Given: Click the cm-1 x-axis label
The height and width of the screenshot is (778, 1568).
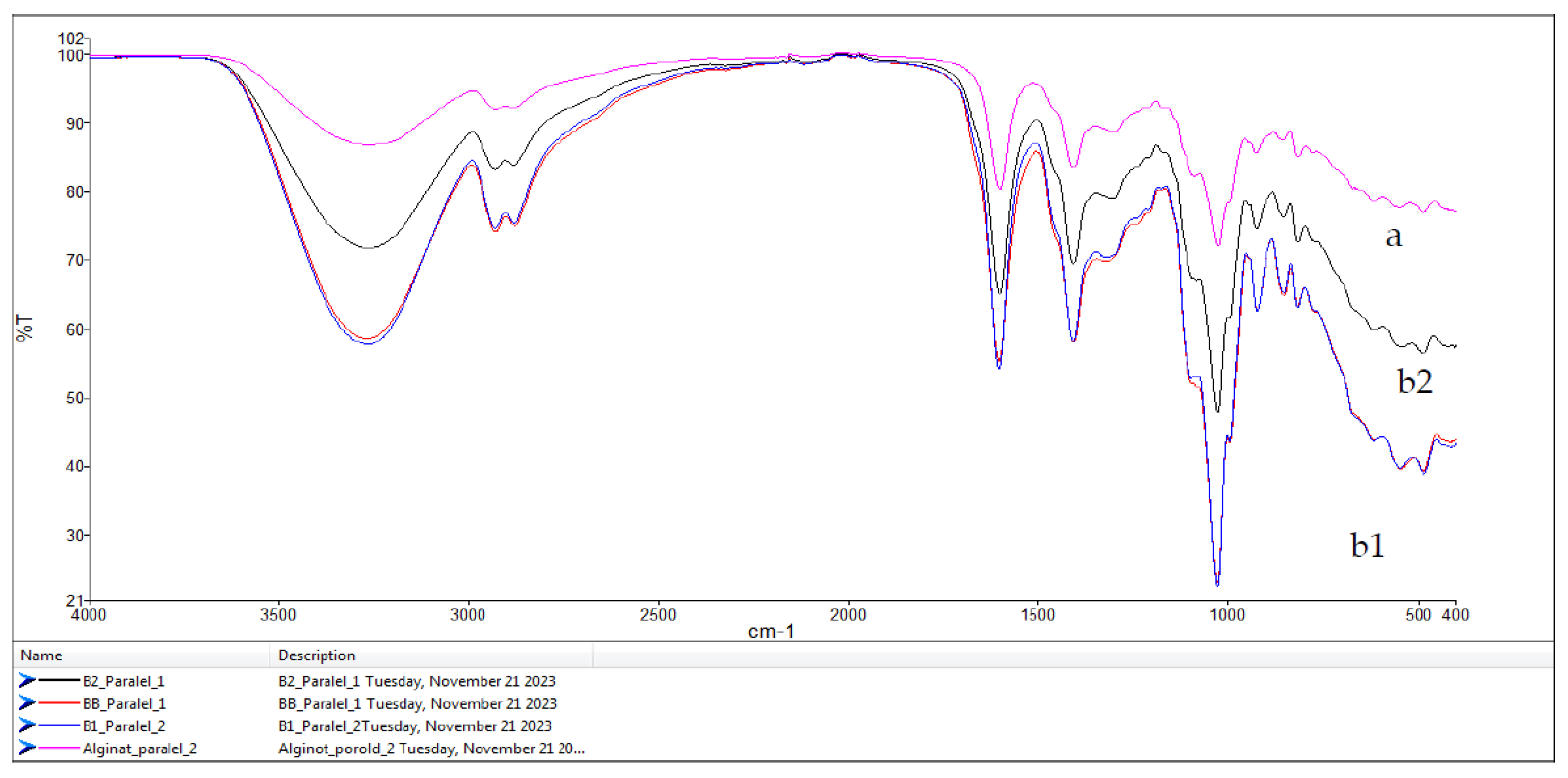Looking at the screenshot, I should (770, 631).
